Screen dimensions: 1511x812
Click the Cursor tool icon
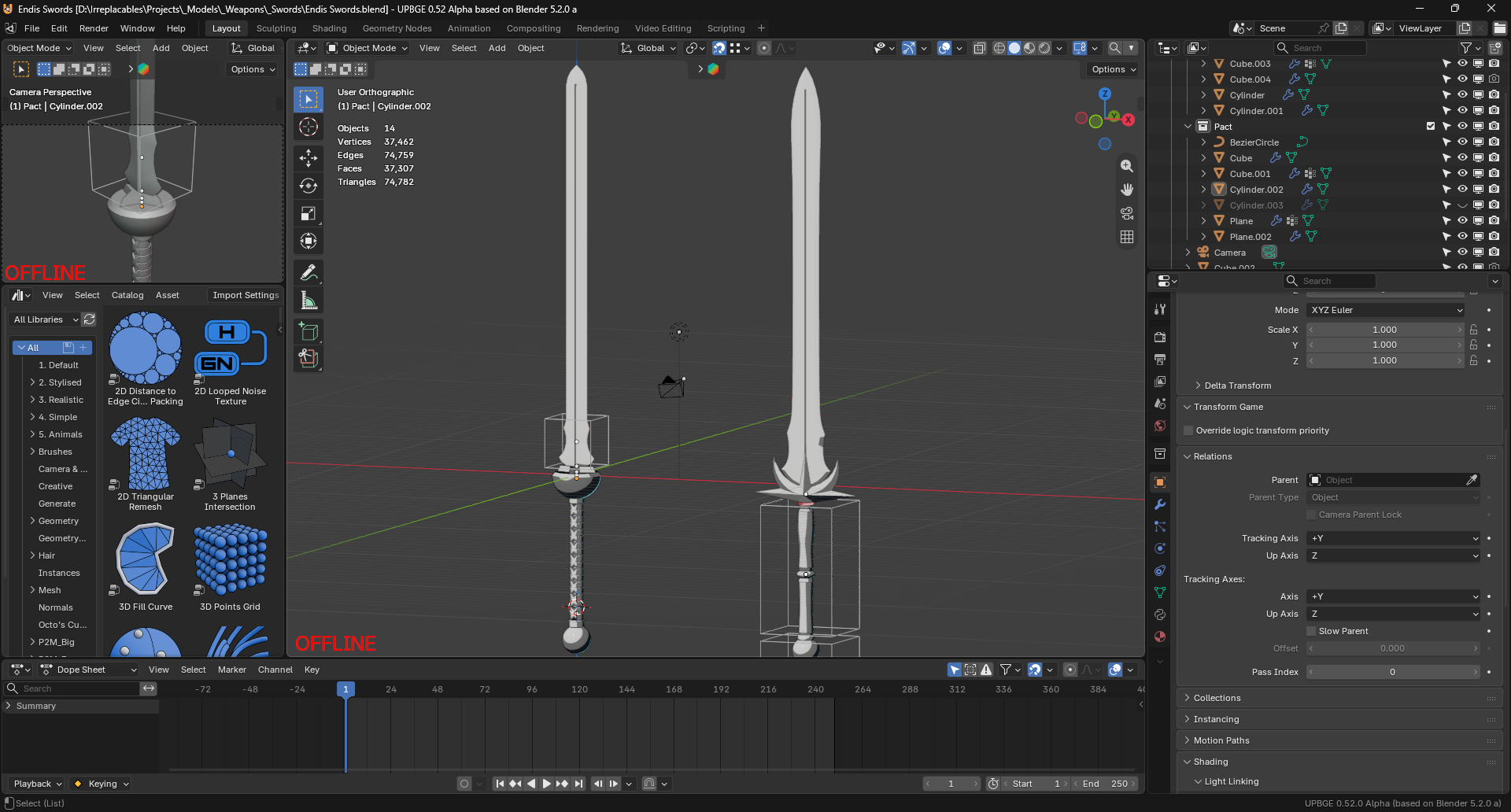[x=308, y=127]
